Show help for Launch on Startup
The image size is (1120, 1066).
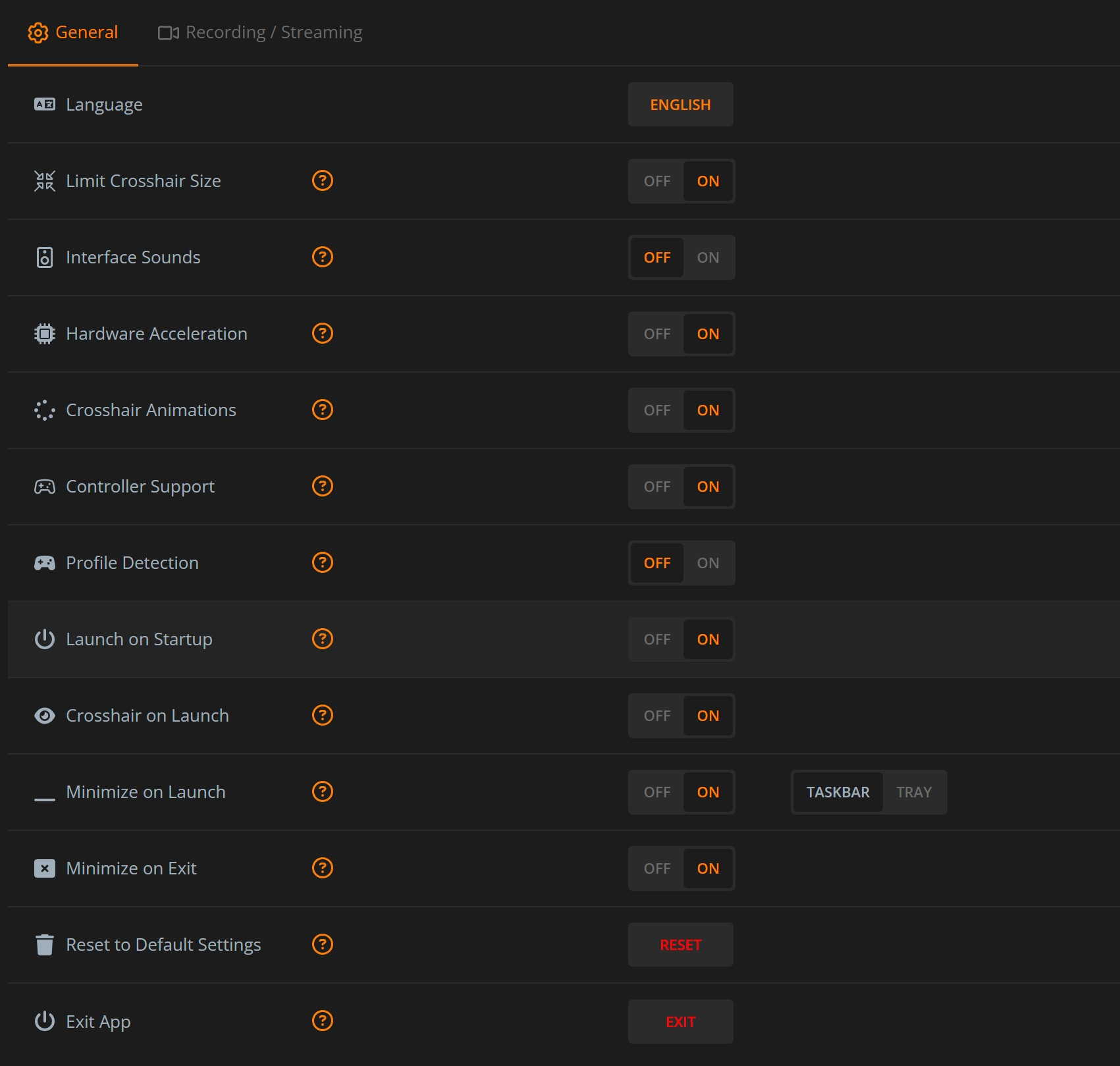point(323,639)
